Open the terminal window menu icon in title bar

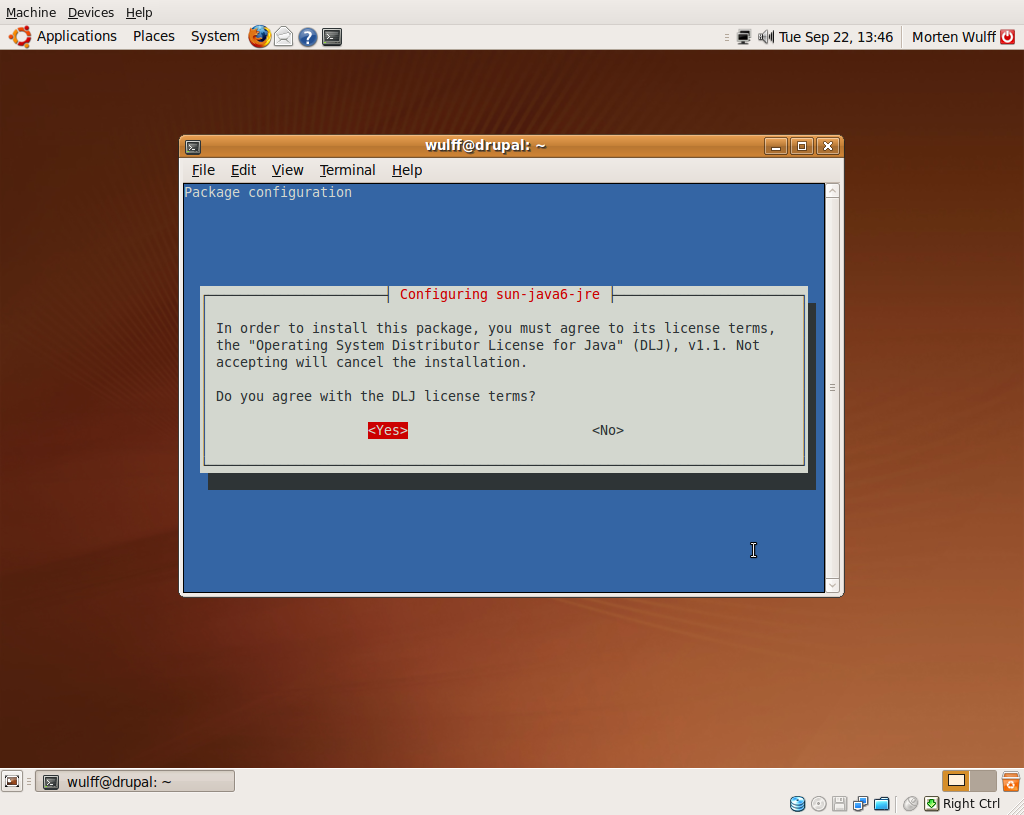coord(193,146)
